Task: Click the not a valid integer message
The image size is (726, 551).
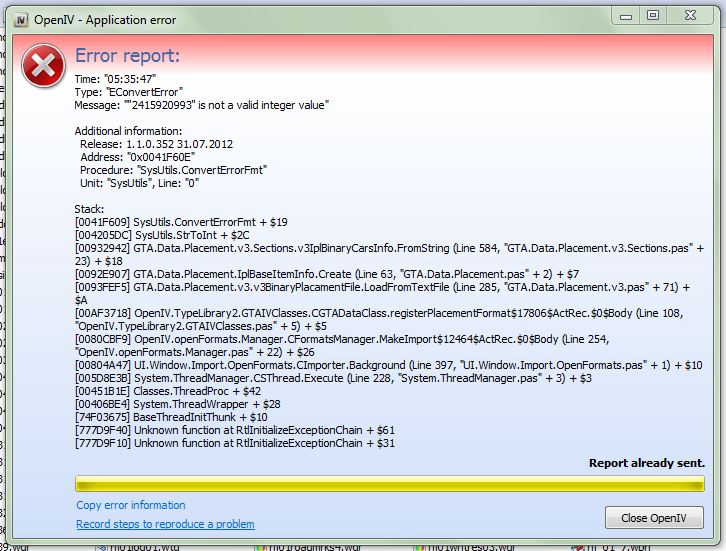Action: pyautogui.click(x=202, y=105)
